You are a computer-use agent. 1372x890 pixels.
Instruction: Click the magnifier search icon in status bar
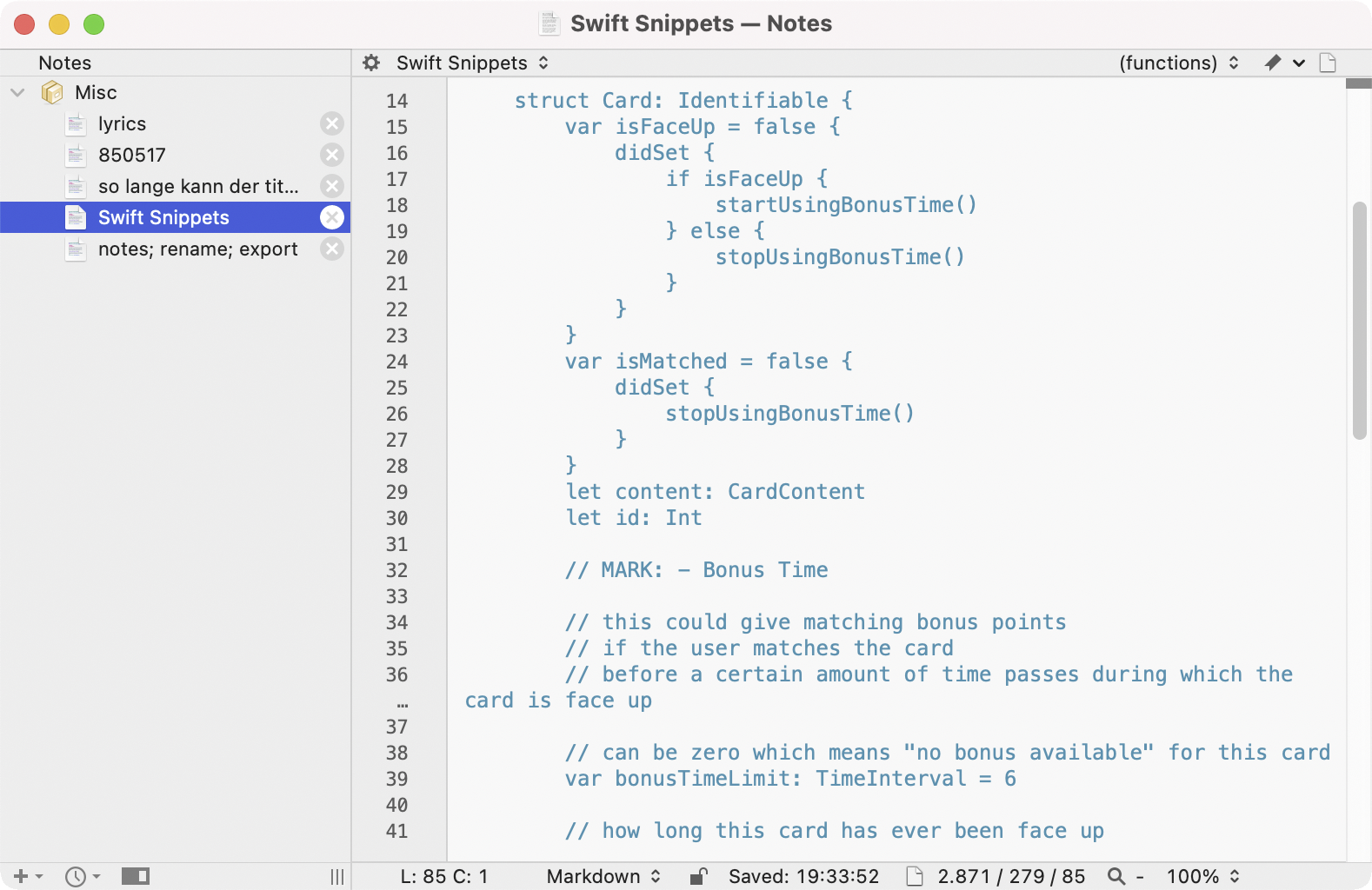point(1116,876)
